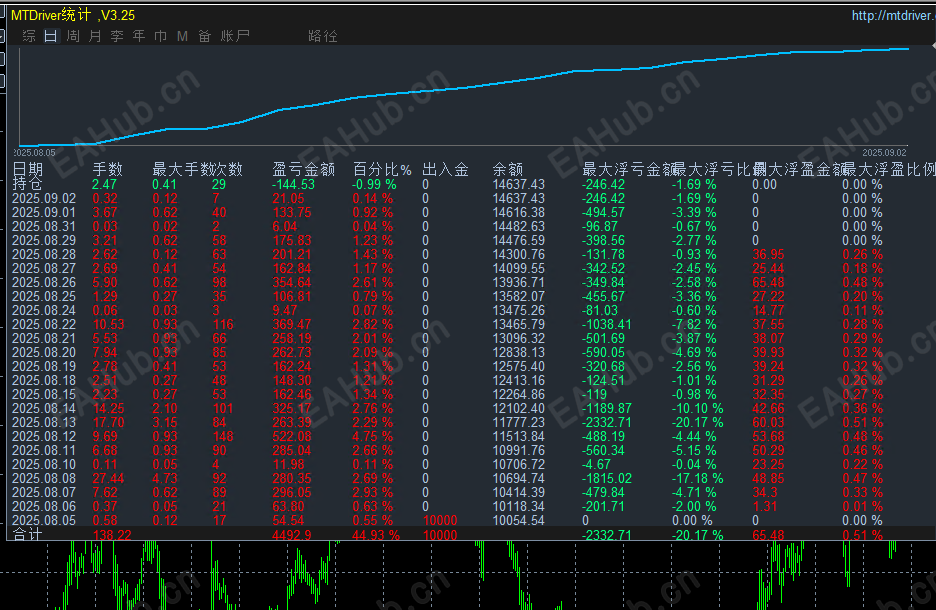Click the 出入金 column header
This screenshot has width=936, height=610.
[x=445, y=170]
